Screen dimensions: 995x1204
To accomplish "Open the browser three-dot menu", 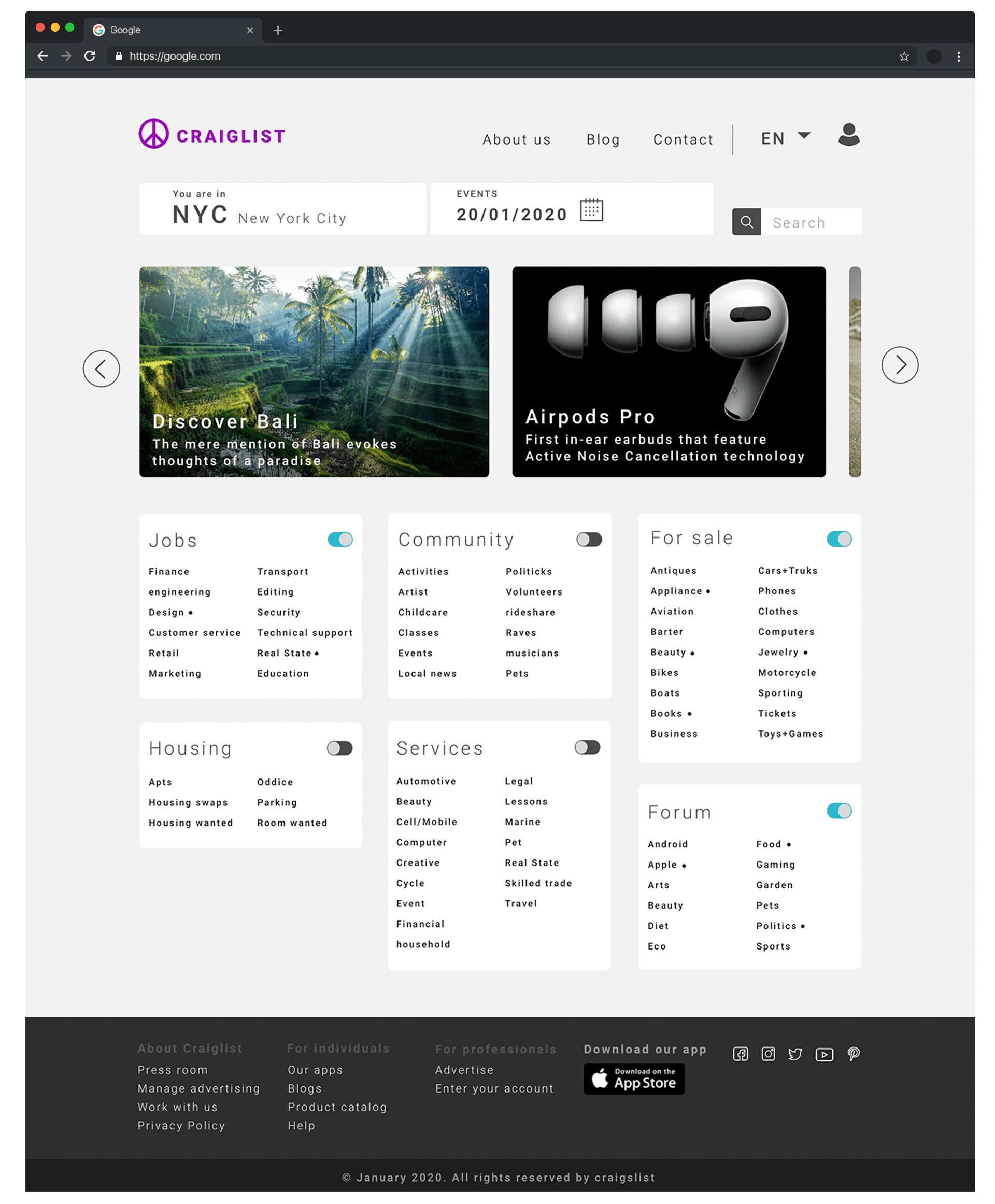I will click(958, 56).
